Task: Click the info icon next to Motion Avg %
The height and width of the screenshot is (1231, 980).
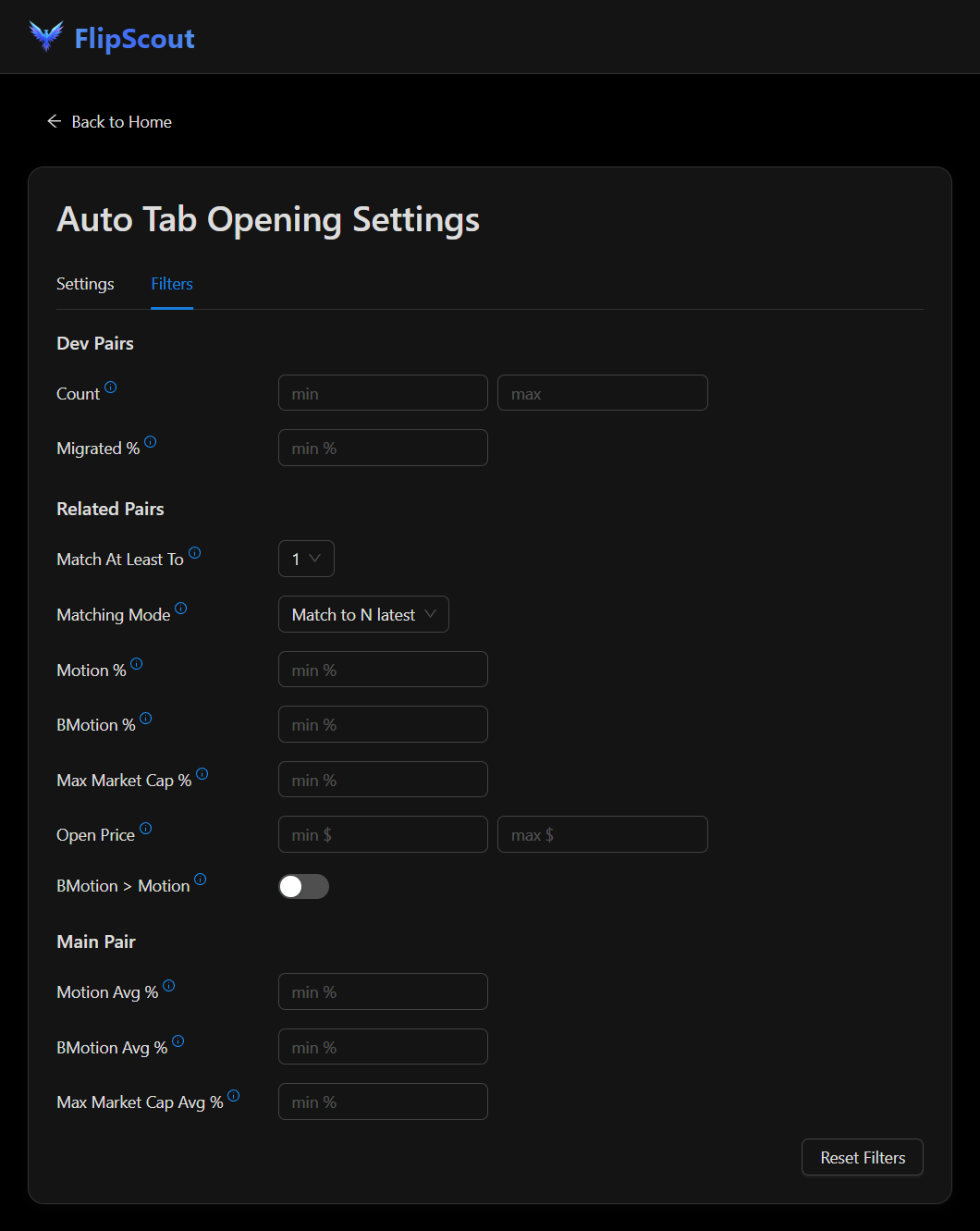Action: [169, 986]
